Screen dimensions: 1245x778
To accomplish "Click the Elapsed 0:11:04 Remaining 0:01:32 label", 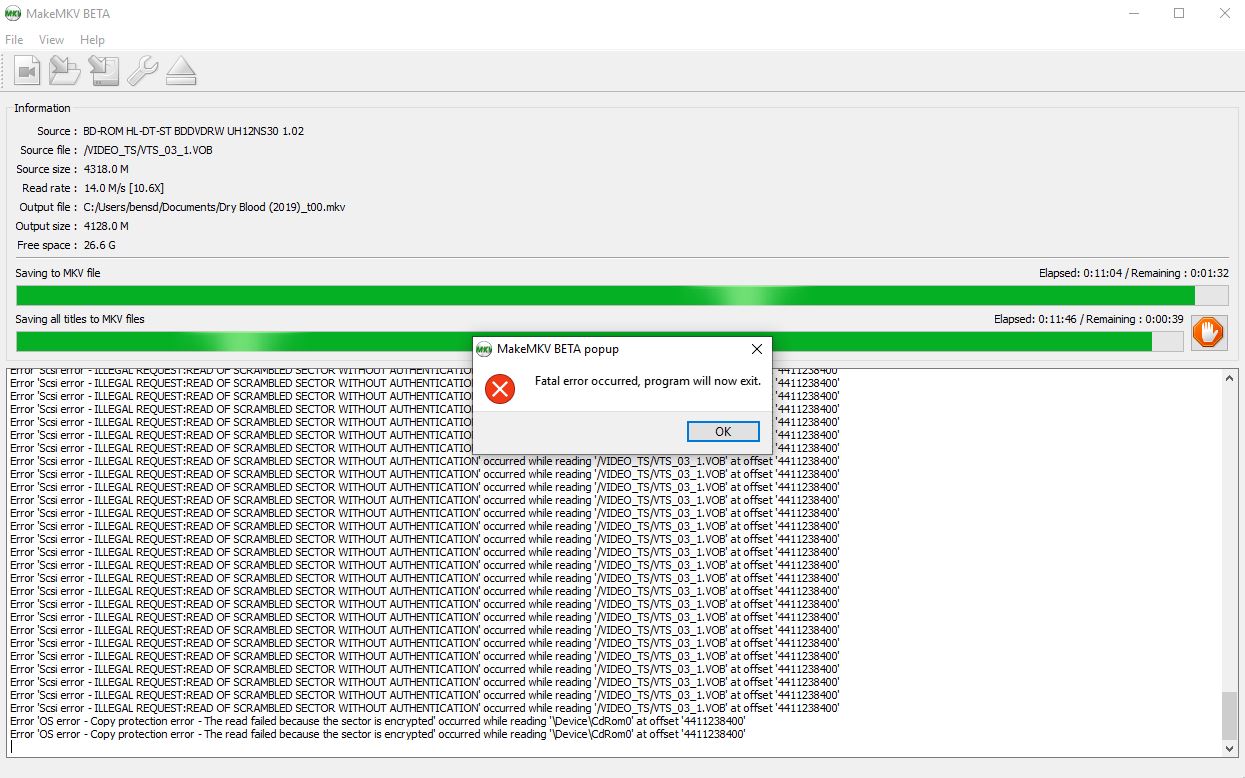I will [1133, 273].
